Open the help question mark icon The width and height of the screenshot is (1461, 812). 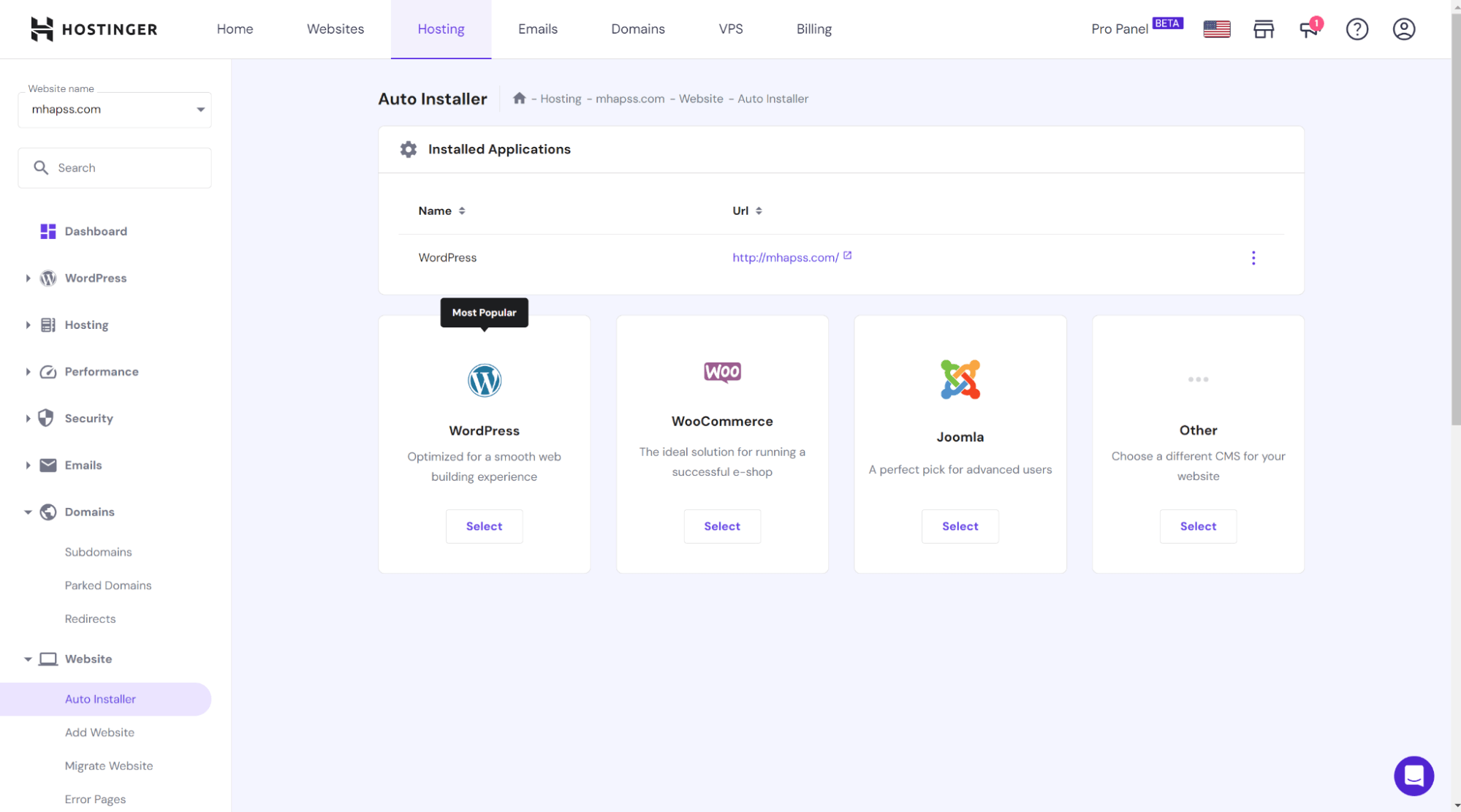pos(1357,29)
